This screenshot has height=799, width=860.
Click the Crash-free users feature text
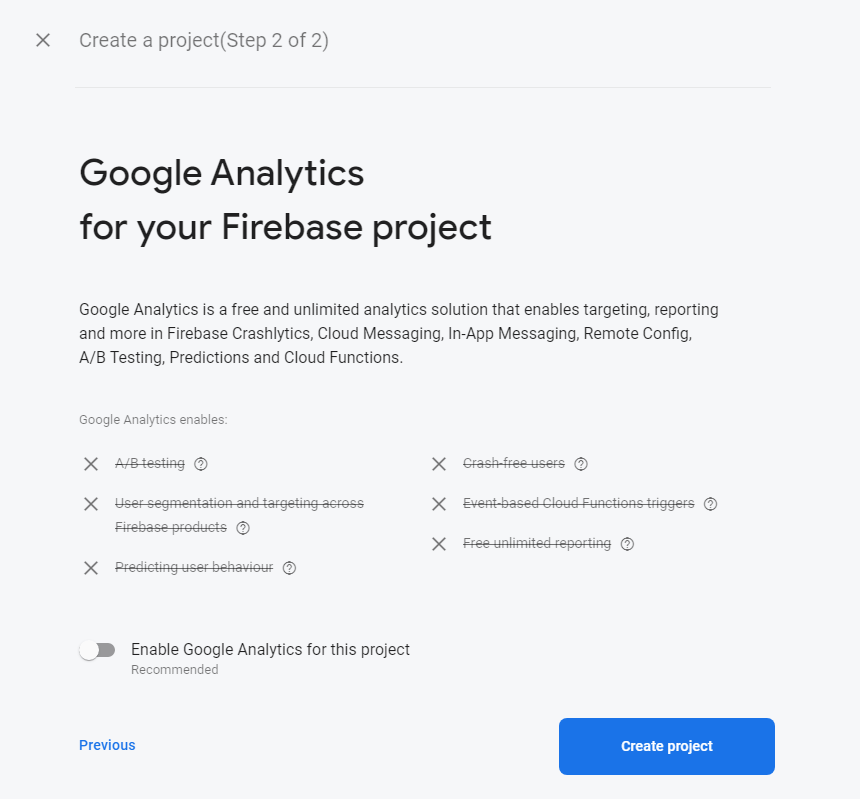pos(514,464)
